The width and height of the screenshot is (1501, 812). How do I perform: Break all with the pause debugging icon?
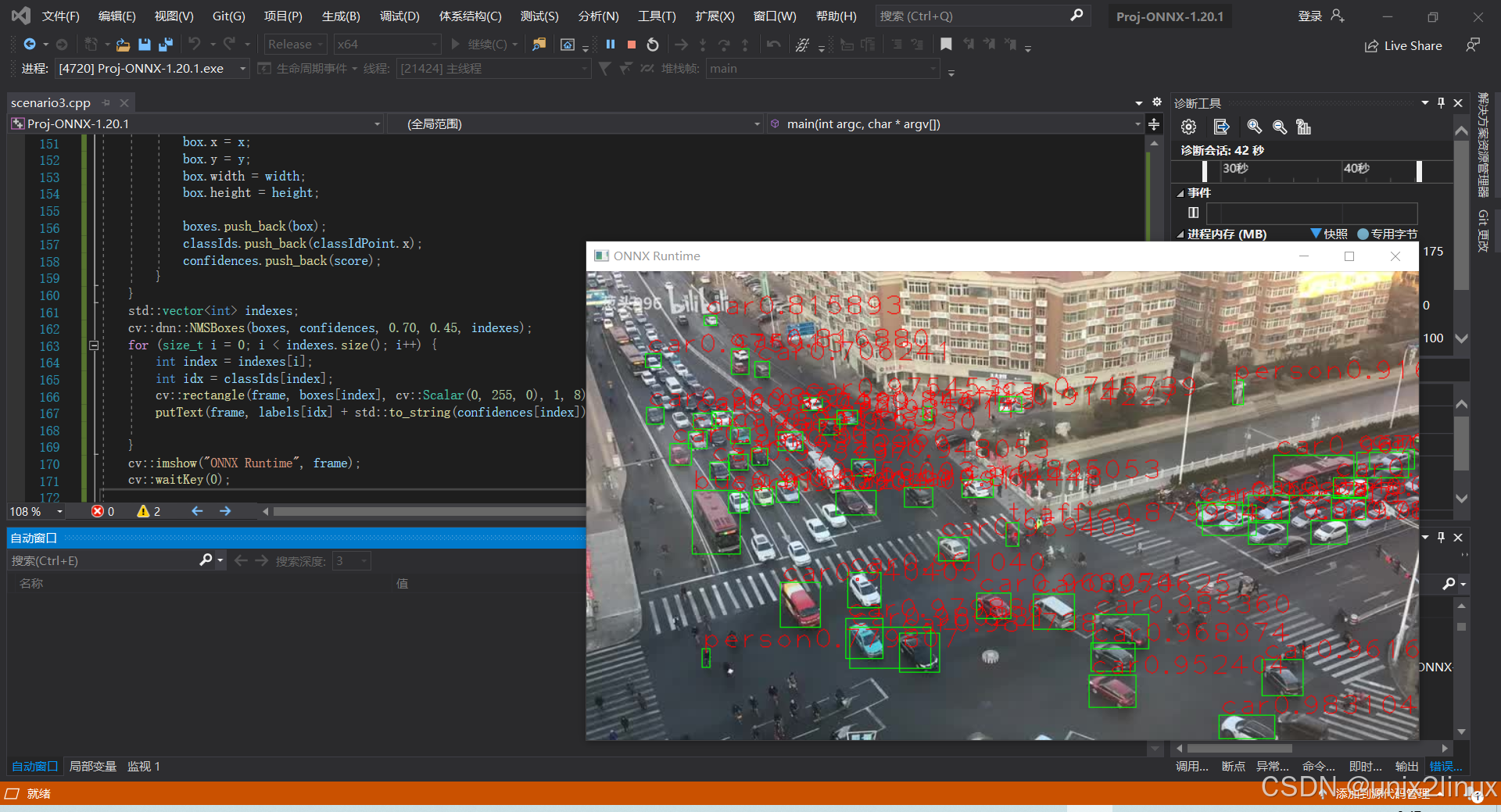611,45
